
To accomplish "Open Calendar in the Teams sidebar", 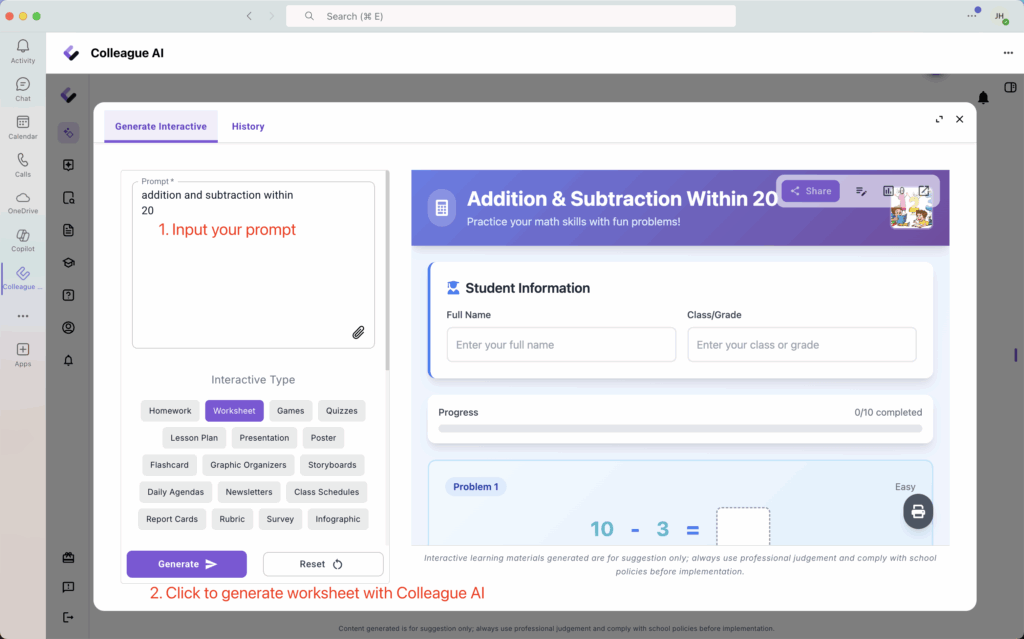I will tap(22, 127).
